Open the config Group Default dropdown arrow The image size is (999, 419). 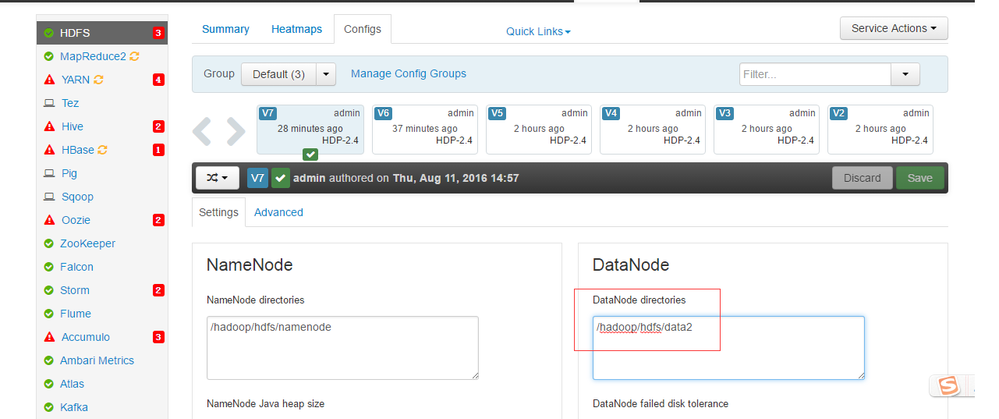pyautogui.click(x=327, y=74)
